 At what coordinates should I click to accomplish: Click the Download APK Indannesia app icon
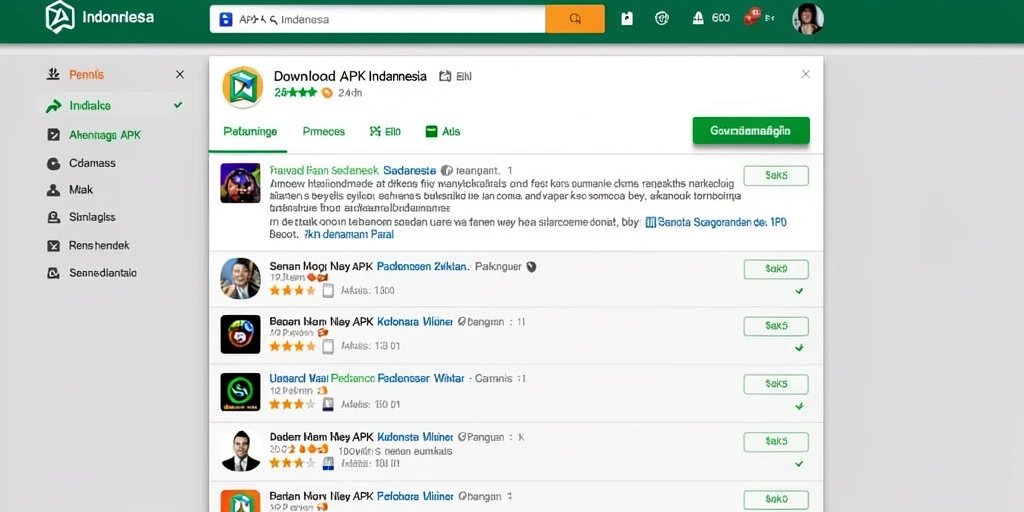pyautogui.click(x=242, y=87)
